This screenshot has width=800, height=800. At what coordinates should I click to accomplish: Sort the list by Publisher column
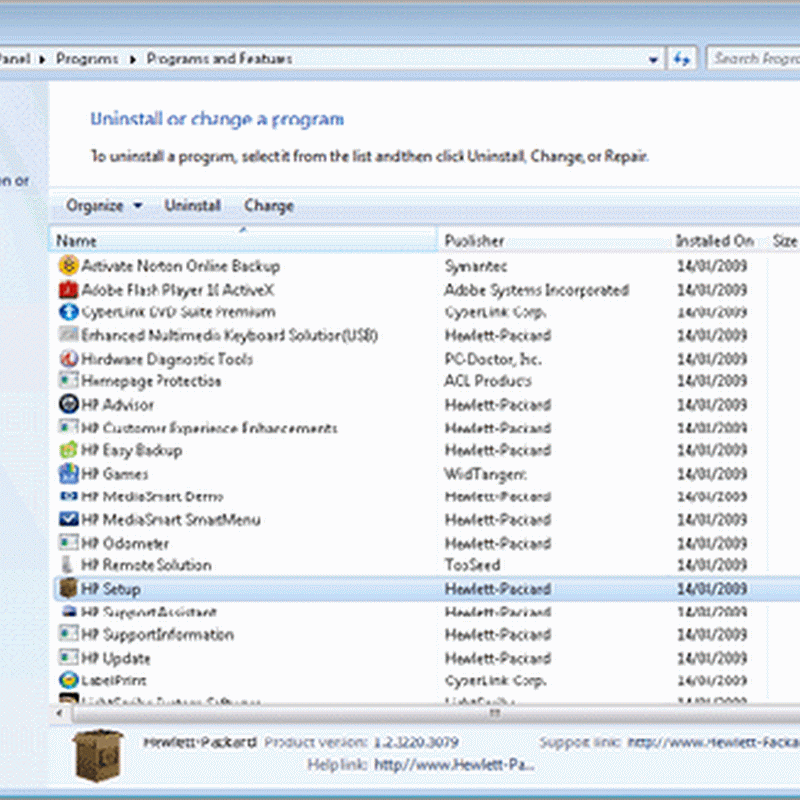tap(554, 240)
